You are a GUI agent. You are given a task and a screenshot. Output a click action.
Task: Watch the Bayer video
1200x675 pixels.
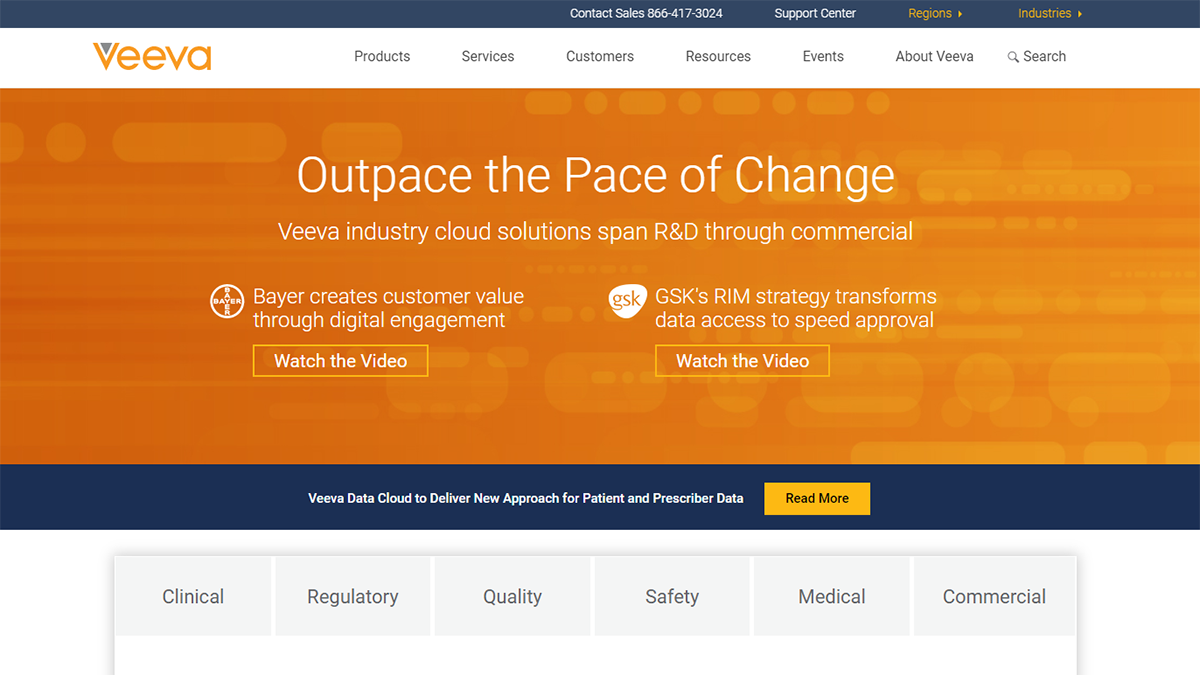[340, 361]
